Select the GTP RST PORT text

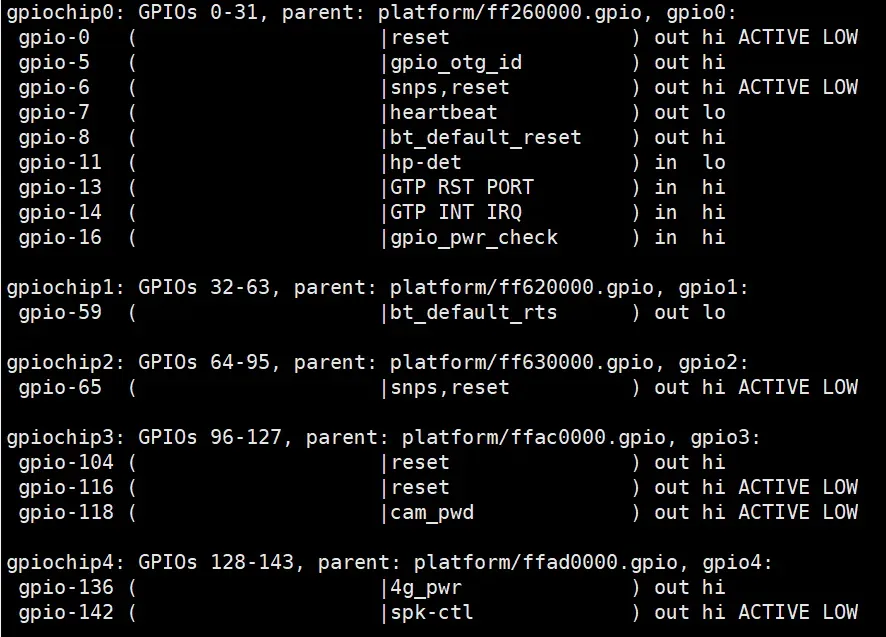coord(462,187)
